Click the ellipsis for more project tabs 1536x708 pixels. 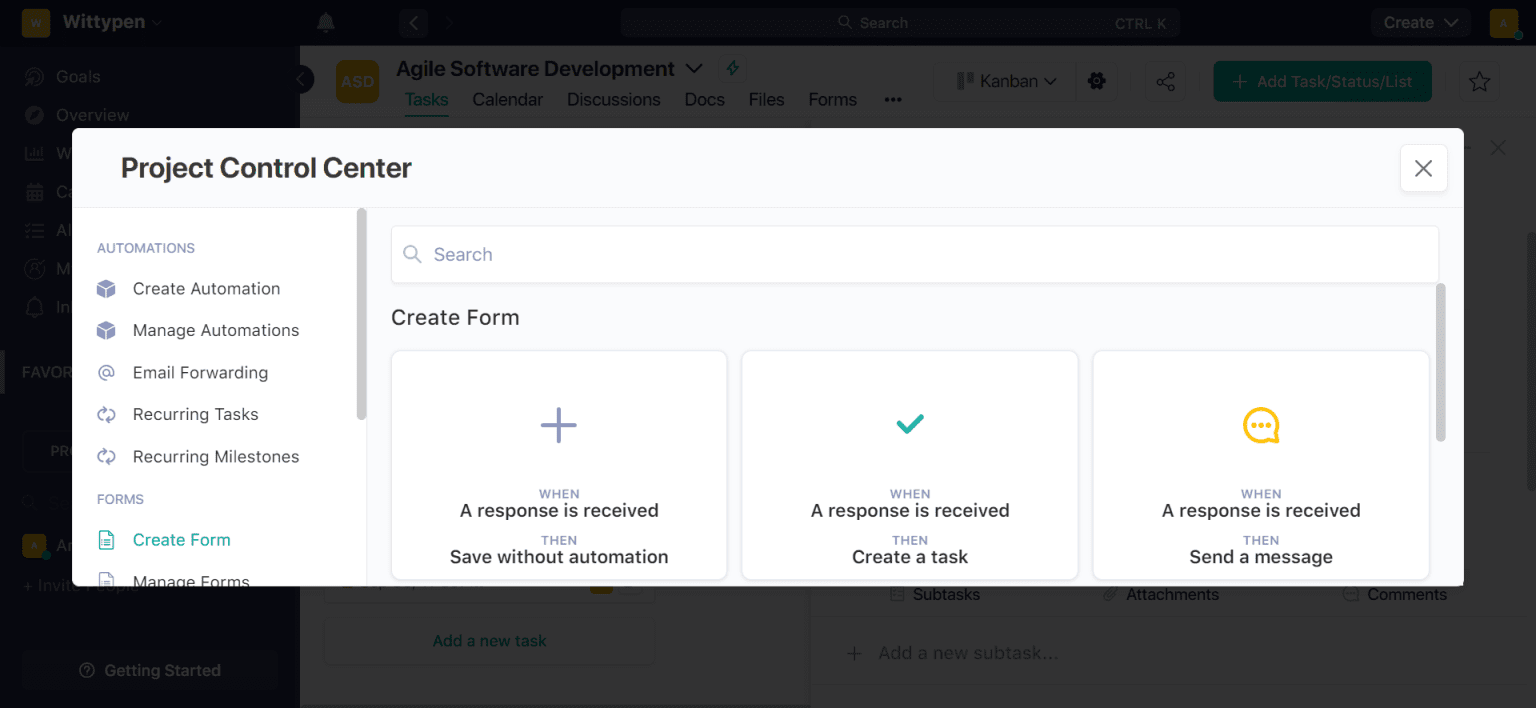[x=892, y=99]
